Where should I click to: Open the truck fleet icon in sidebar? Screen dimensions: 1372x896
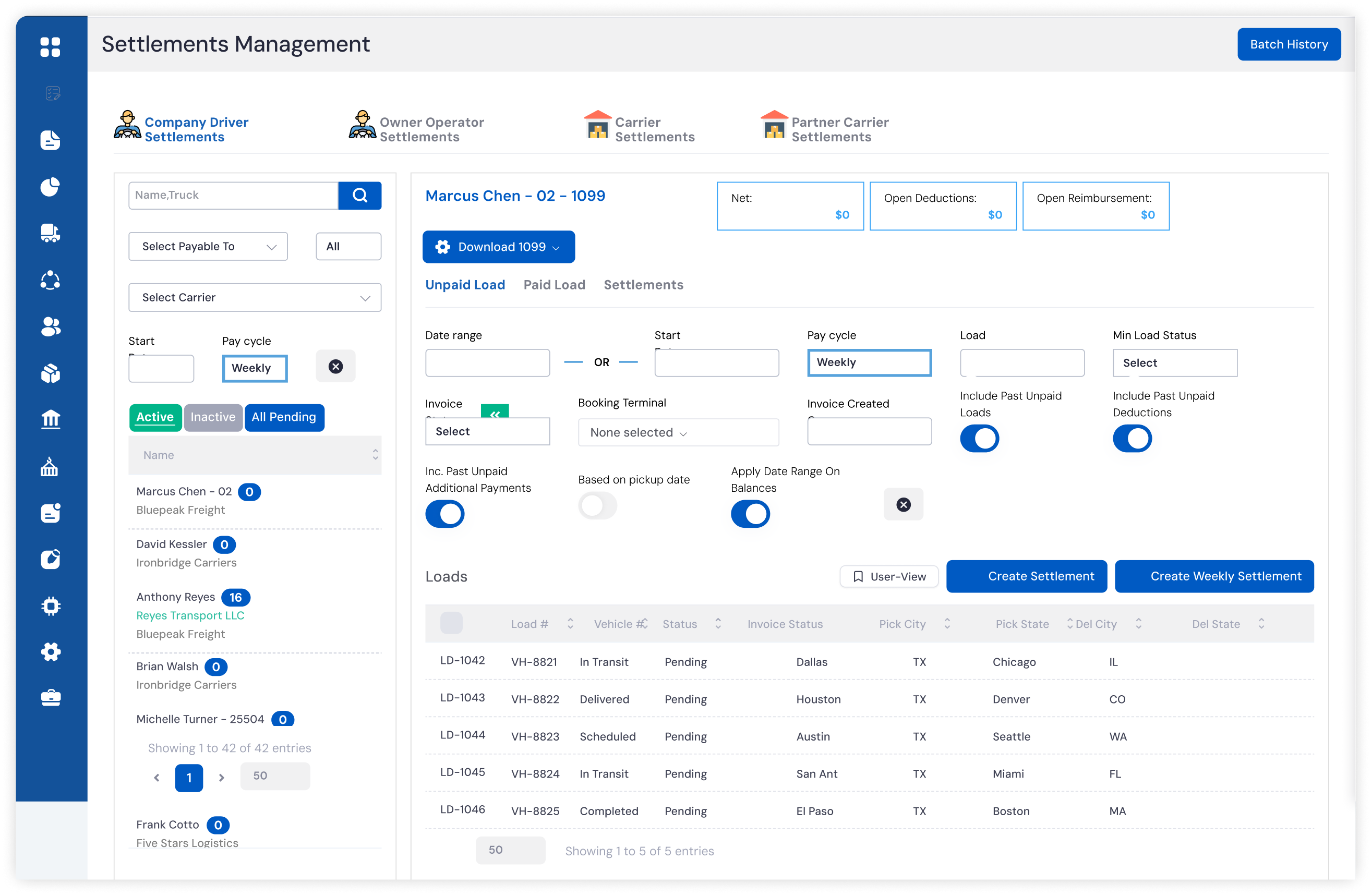coord(50,233)
